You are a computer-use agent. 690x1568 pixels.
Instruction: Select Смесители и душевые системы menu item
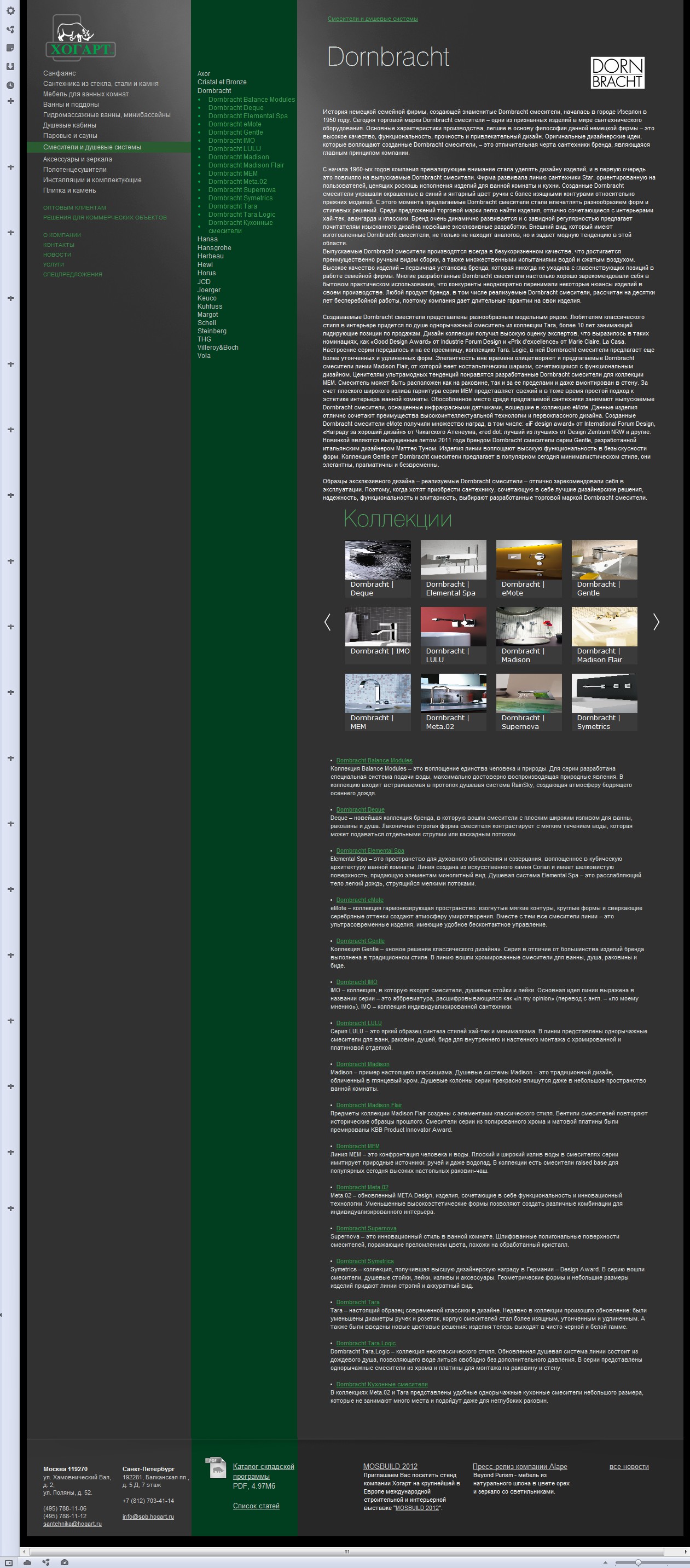[109, 147]
